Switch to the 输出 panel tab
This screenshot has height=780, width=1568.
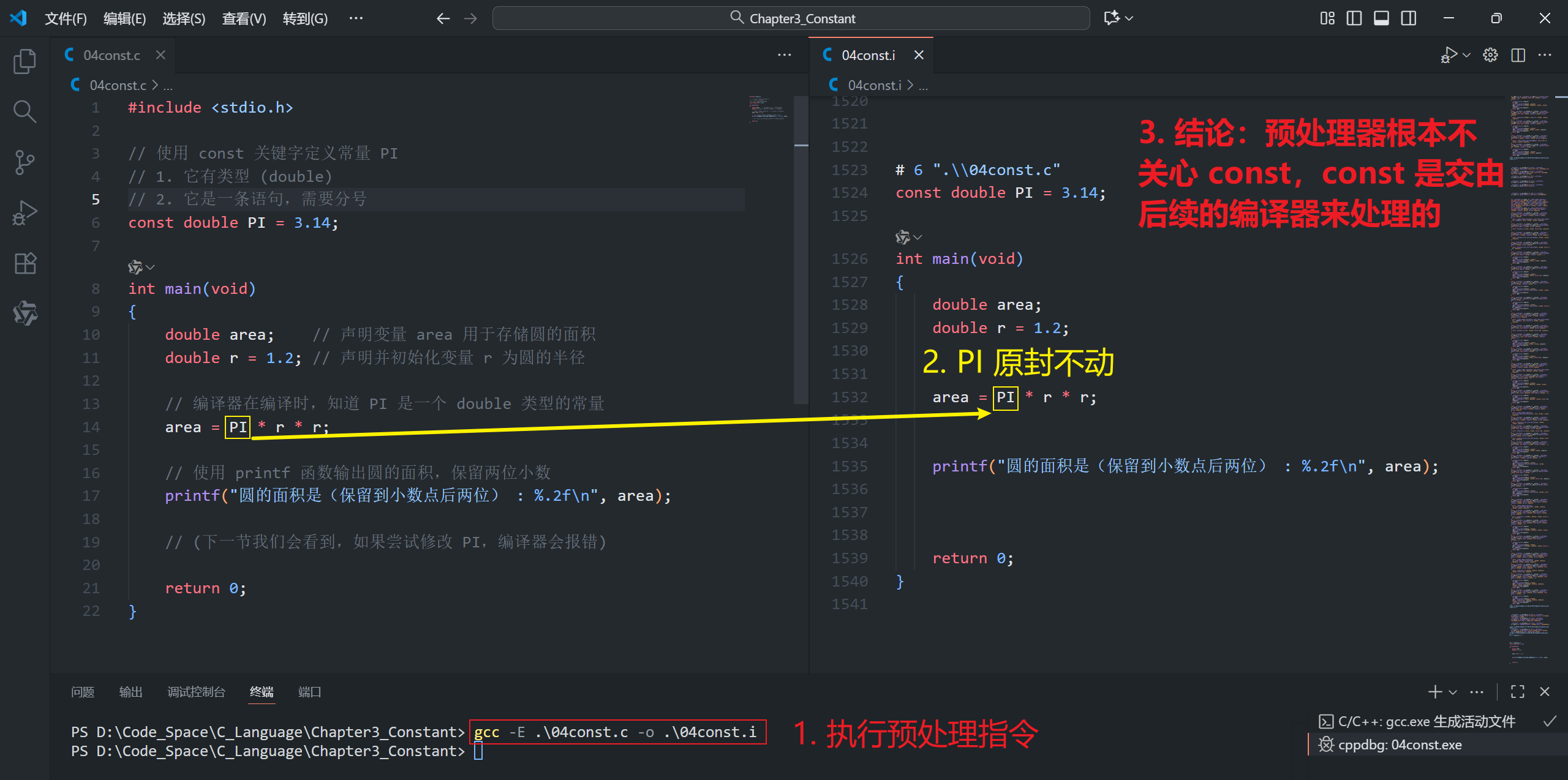(130, 692)
